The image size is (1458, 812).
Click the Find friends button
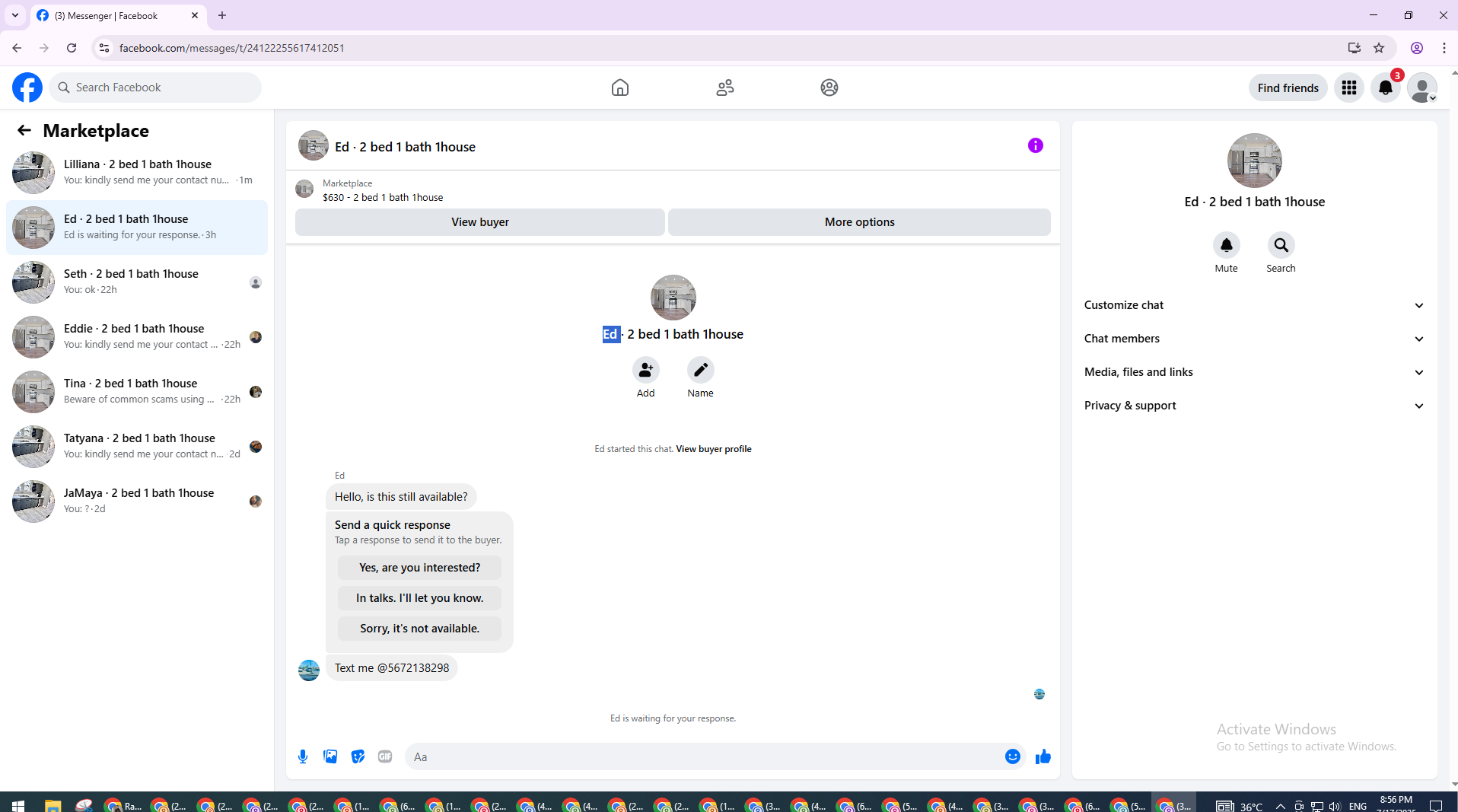pyautogui.click(x=1288, y=88)
